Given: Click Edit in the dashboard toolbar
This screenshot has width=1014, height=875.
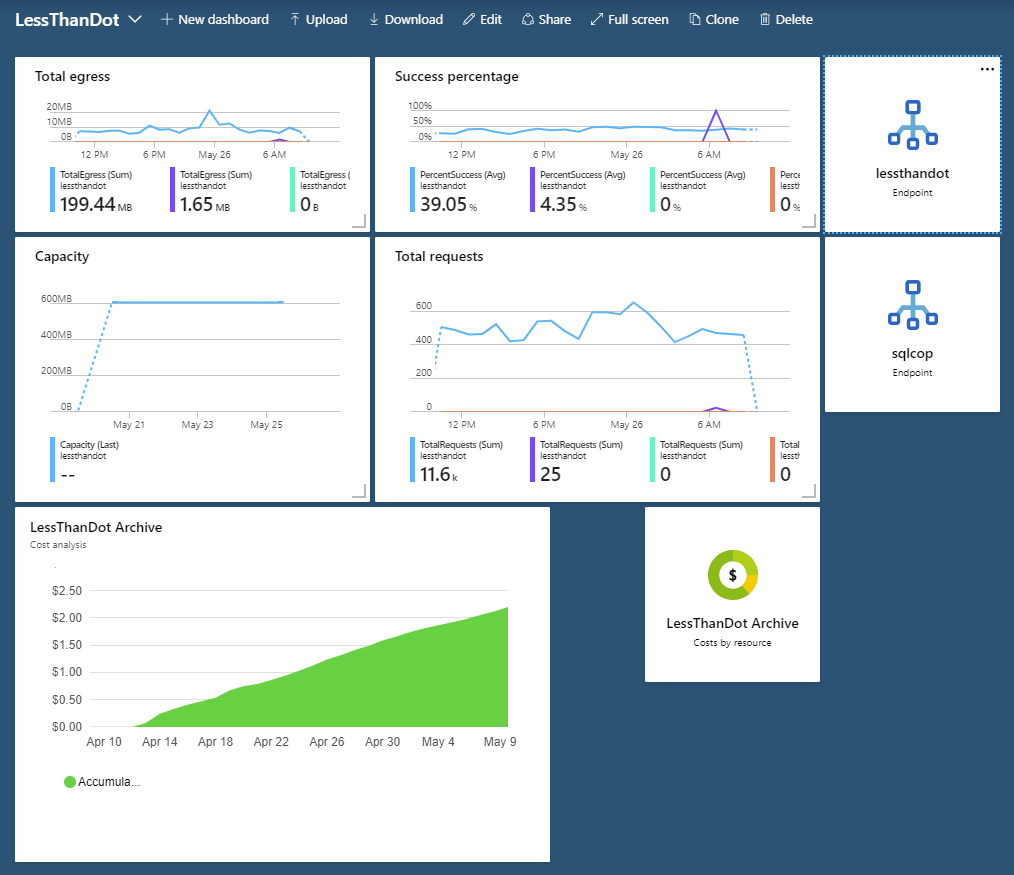Looking at the screenshot, I should [x=482, y=19].
